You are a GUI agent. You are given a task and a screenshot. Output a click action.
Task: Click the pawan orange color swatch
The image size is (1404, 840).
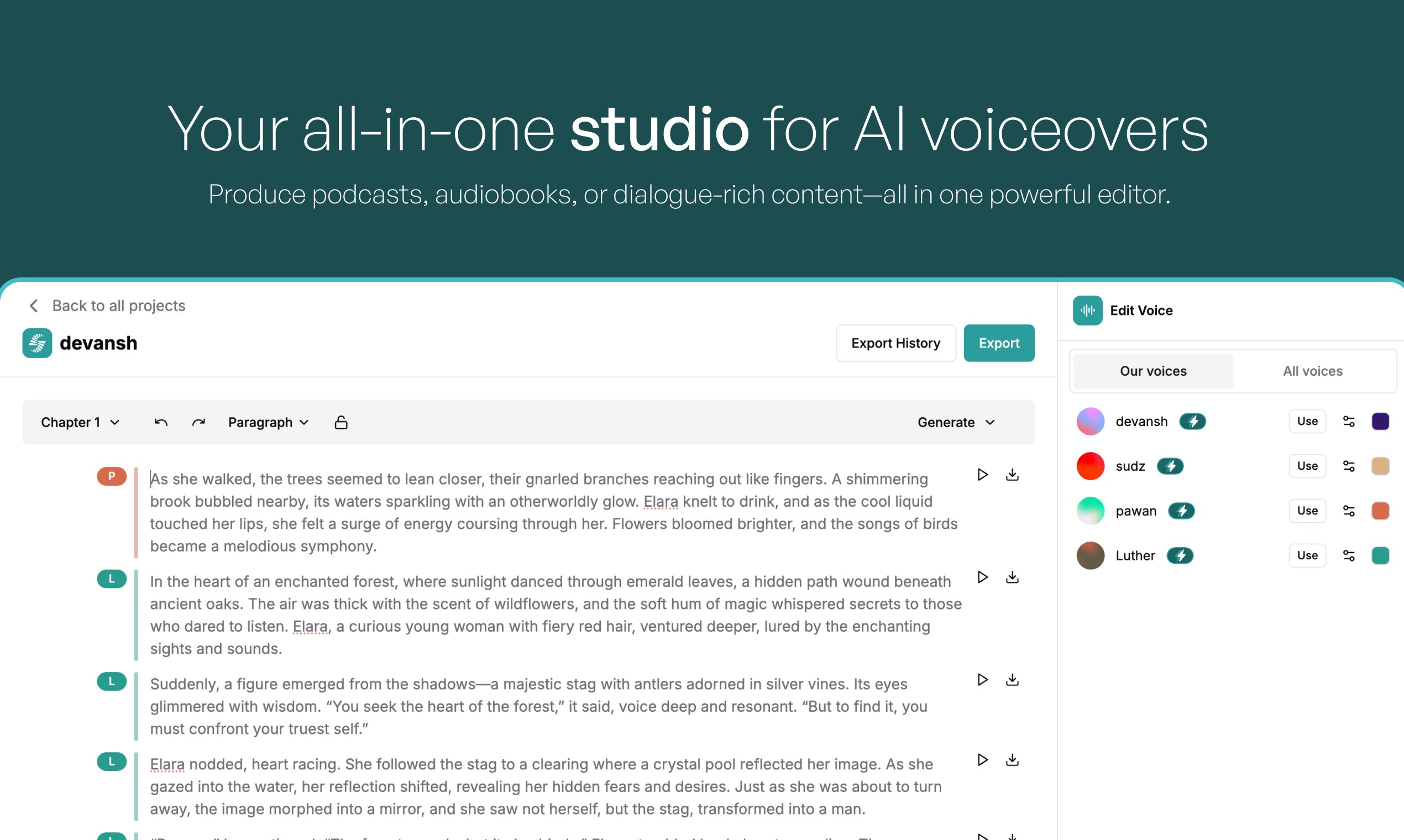1380,511
